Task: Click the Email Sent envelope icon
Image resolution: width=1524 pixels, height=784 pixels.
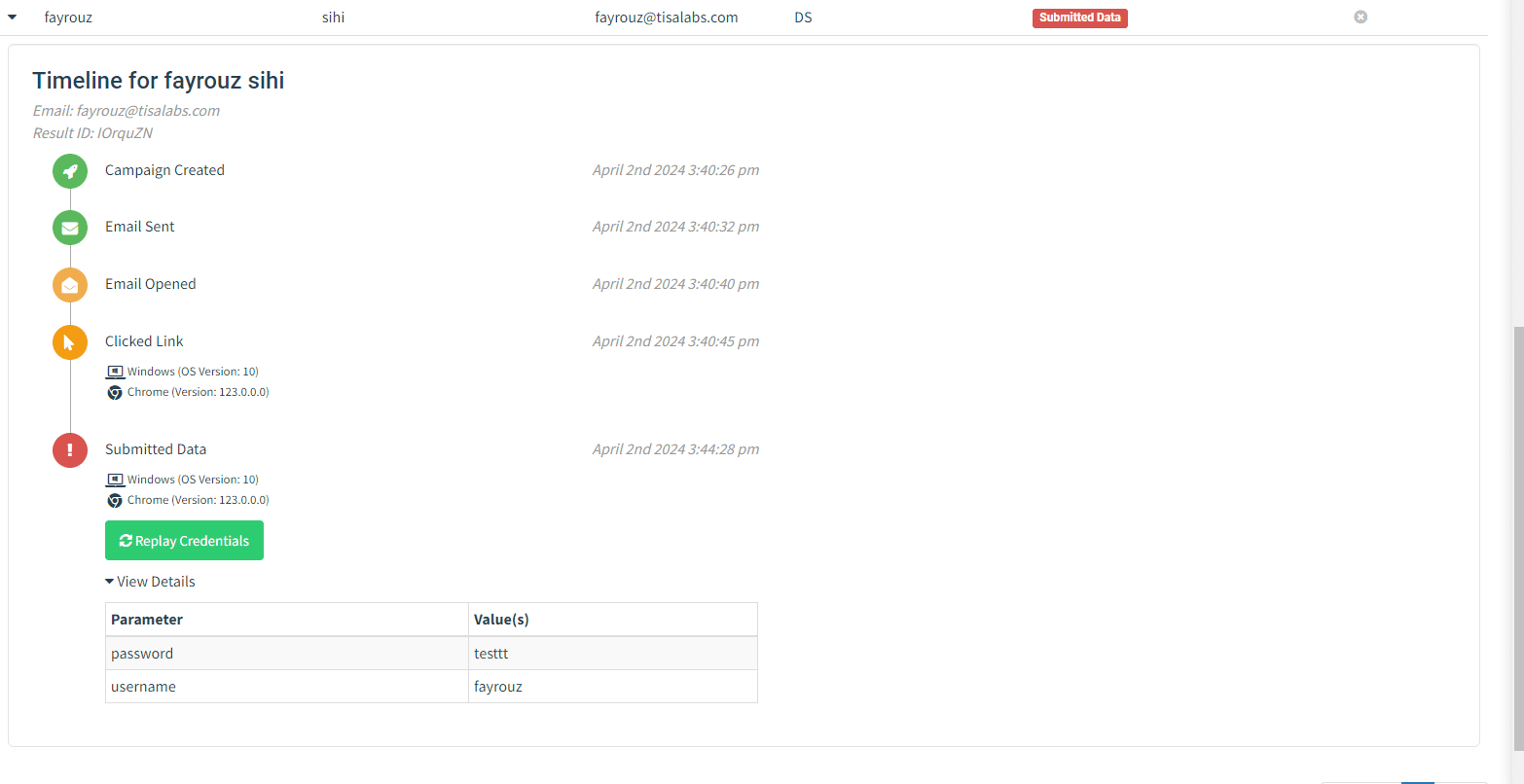Action: coord(69,227)
